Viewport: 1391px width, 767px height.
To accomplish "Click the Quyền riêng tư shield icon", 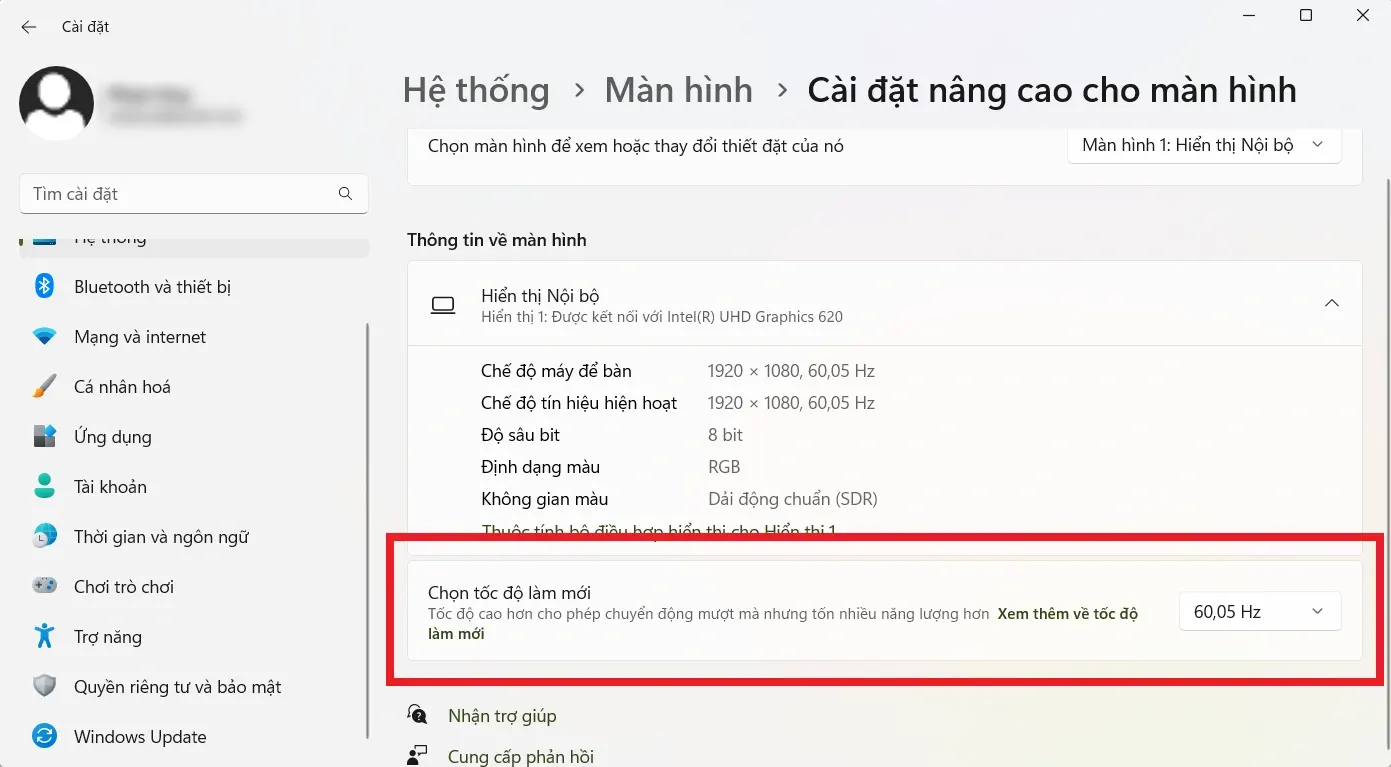I will [44, 686].
